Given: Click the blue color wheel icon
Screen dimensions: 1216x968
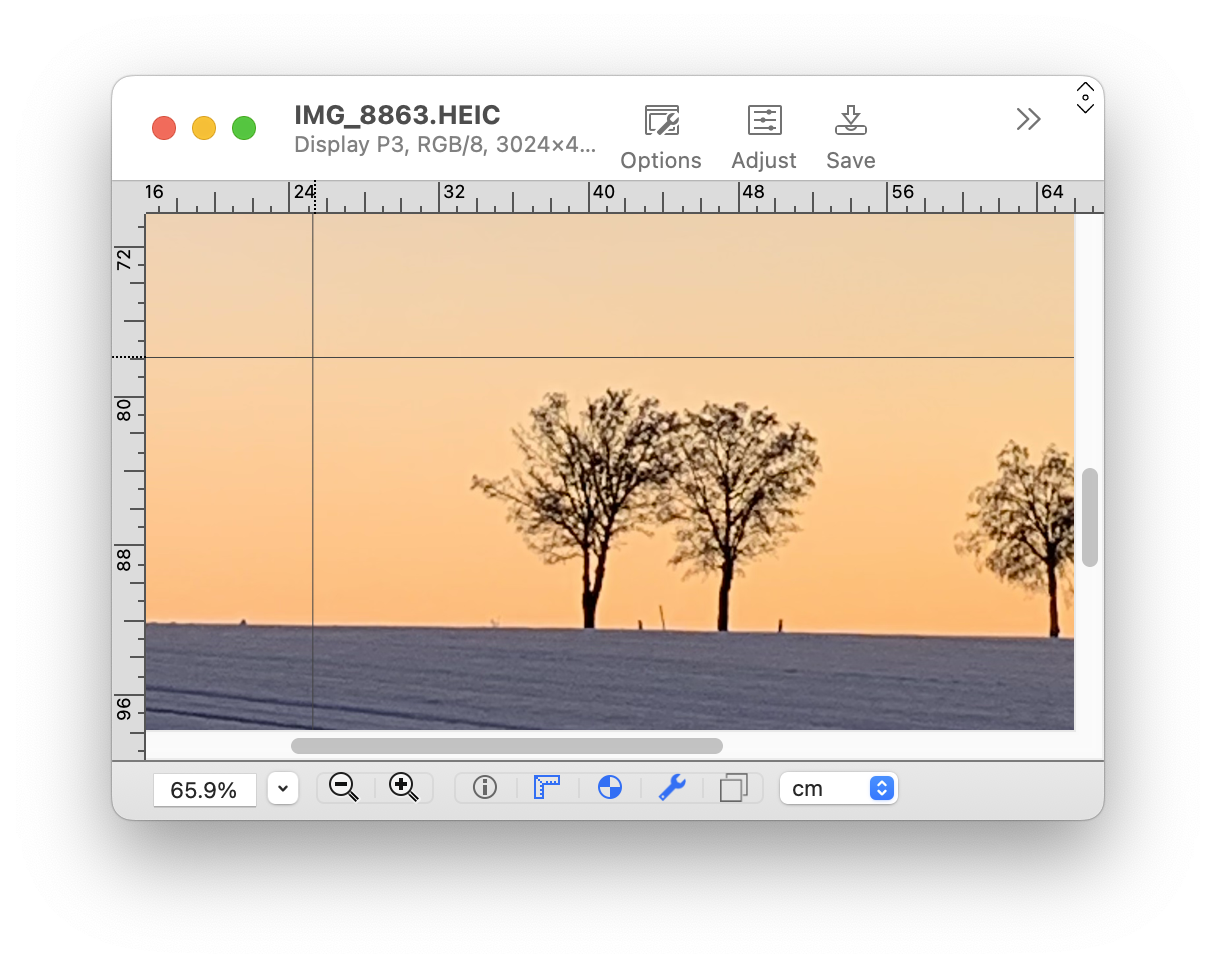Looking at the screenshot, I should click(609, 788).
